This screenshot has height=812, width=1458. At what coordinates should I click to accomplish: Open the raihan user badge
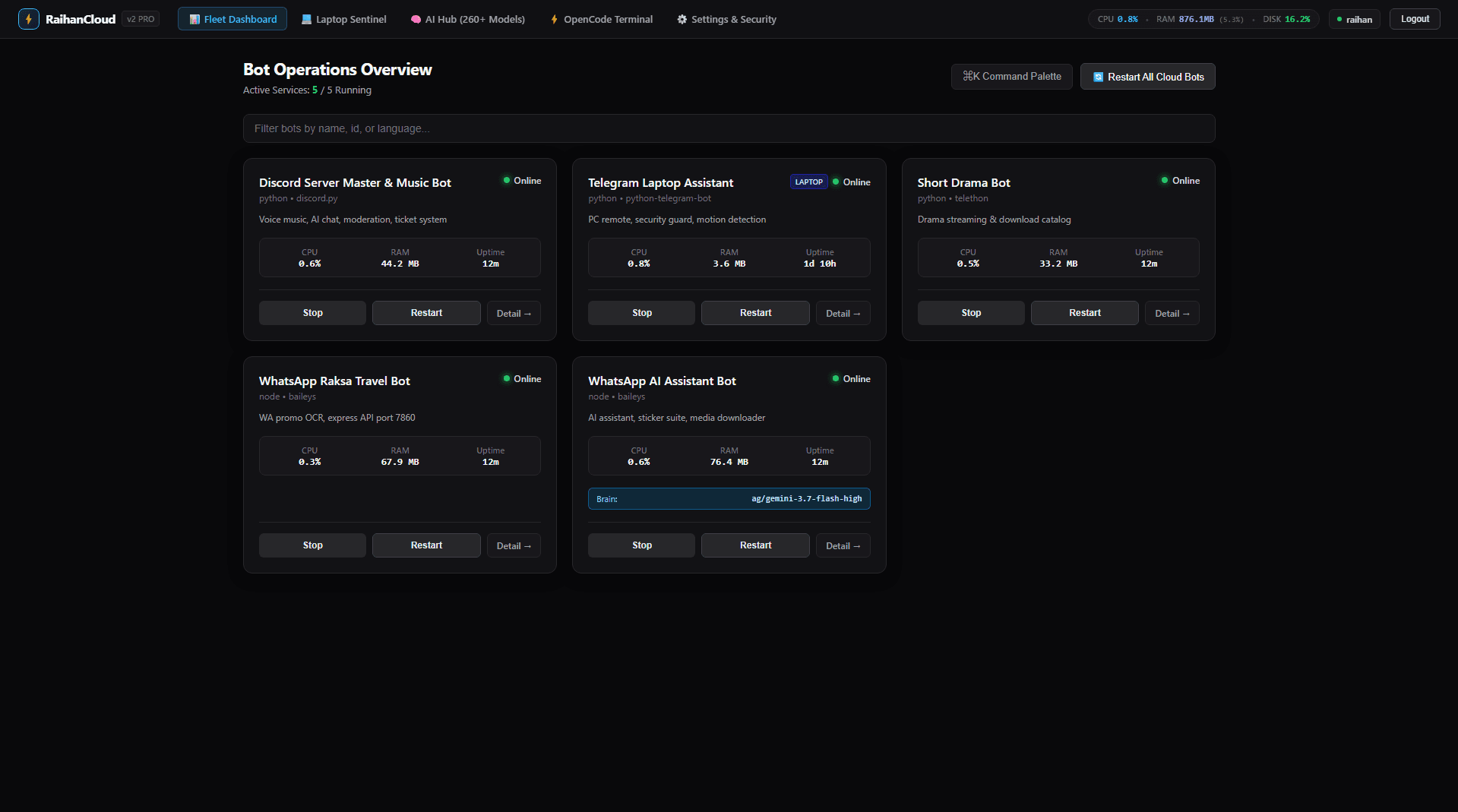(1355, 19)
